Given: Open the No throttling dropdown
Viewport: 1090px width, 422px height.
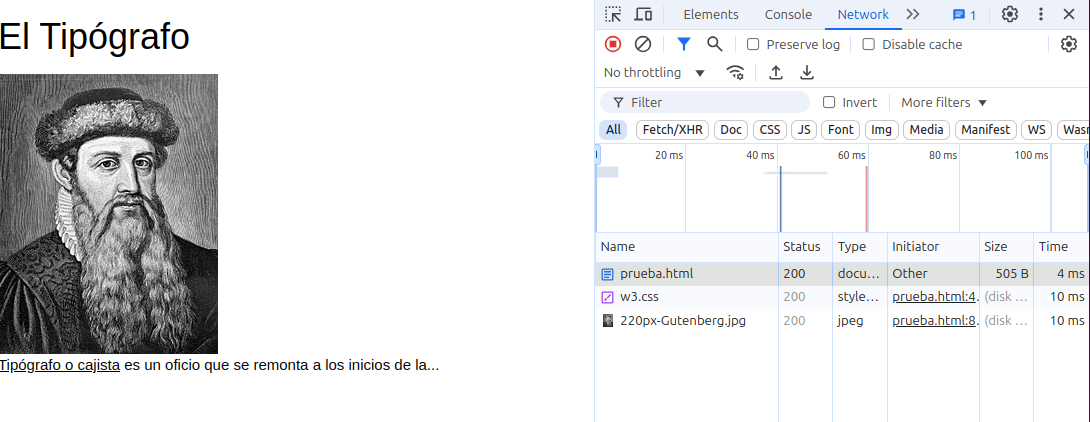Looking at the screenshot, I should pos(654,73).
